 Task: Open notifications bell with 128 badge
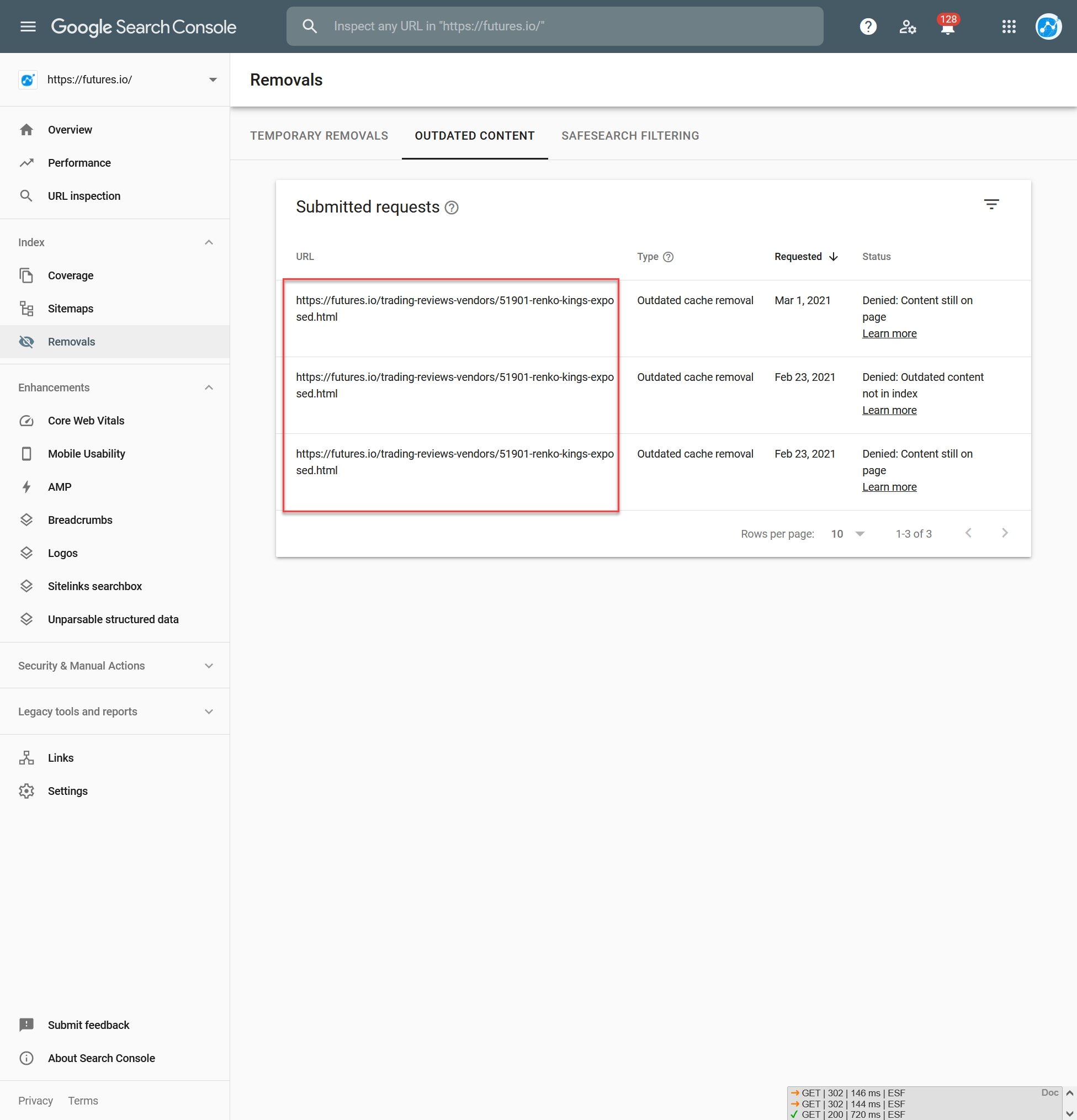click(x=948, y=26)
